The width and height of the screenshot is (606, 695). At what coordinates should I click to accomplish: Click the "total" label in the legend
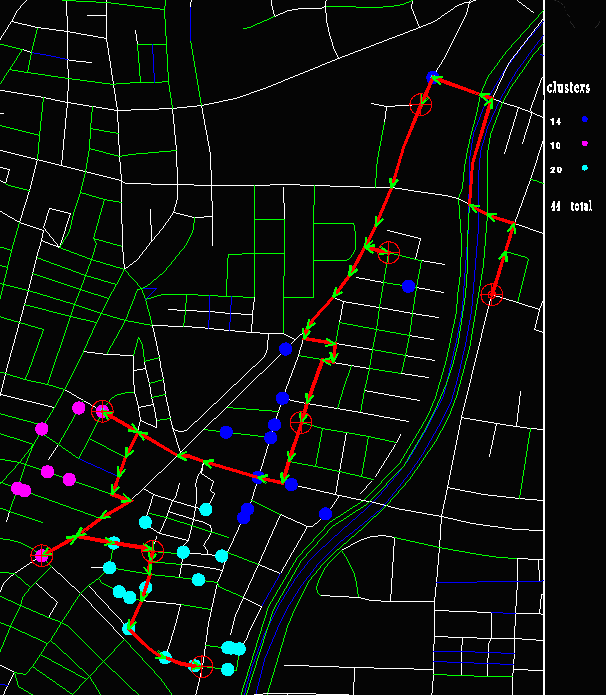pyautogui.click(x=581, y=206)
